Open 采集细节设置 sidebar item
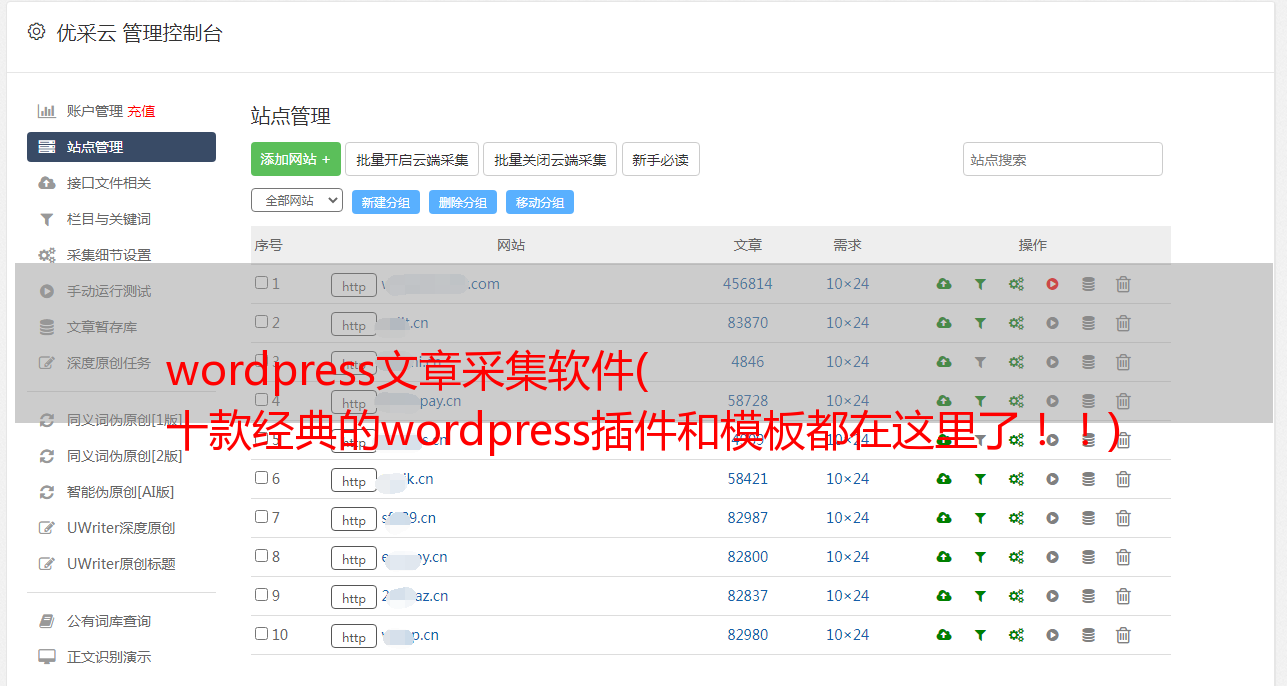1287x686 pixels. click(x=109, y=255)
